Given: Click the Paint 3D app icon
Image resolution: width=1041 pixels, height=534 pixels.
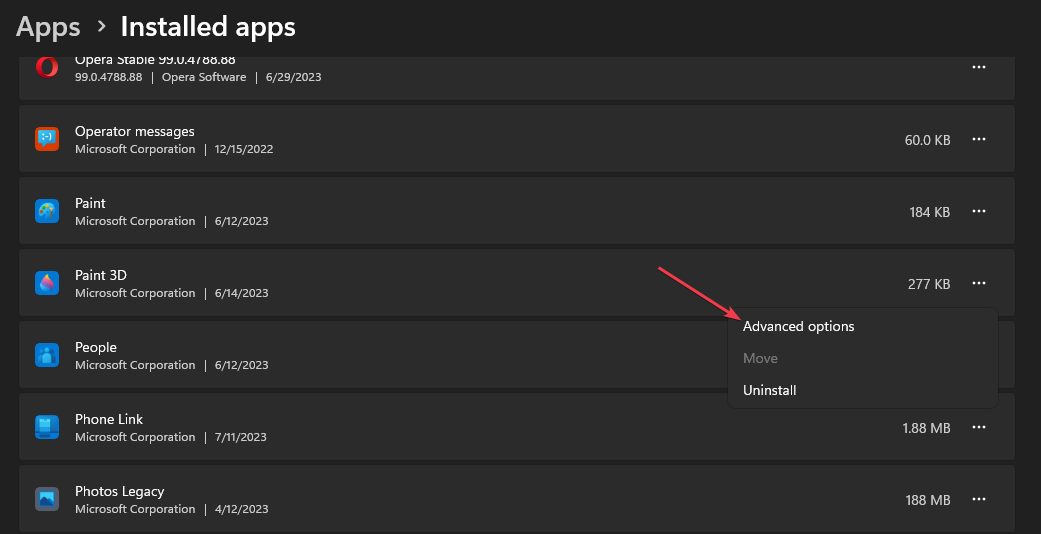Looking at the screenshot, I should [47, 284].
